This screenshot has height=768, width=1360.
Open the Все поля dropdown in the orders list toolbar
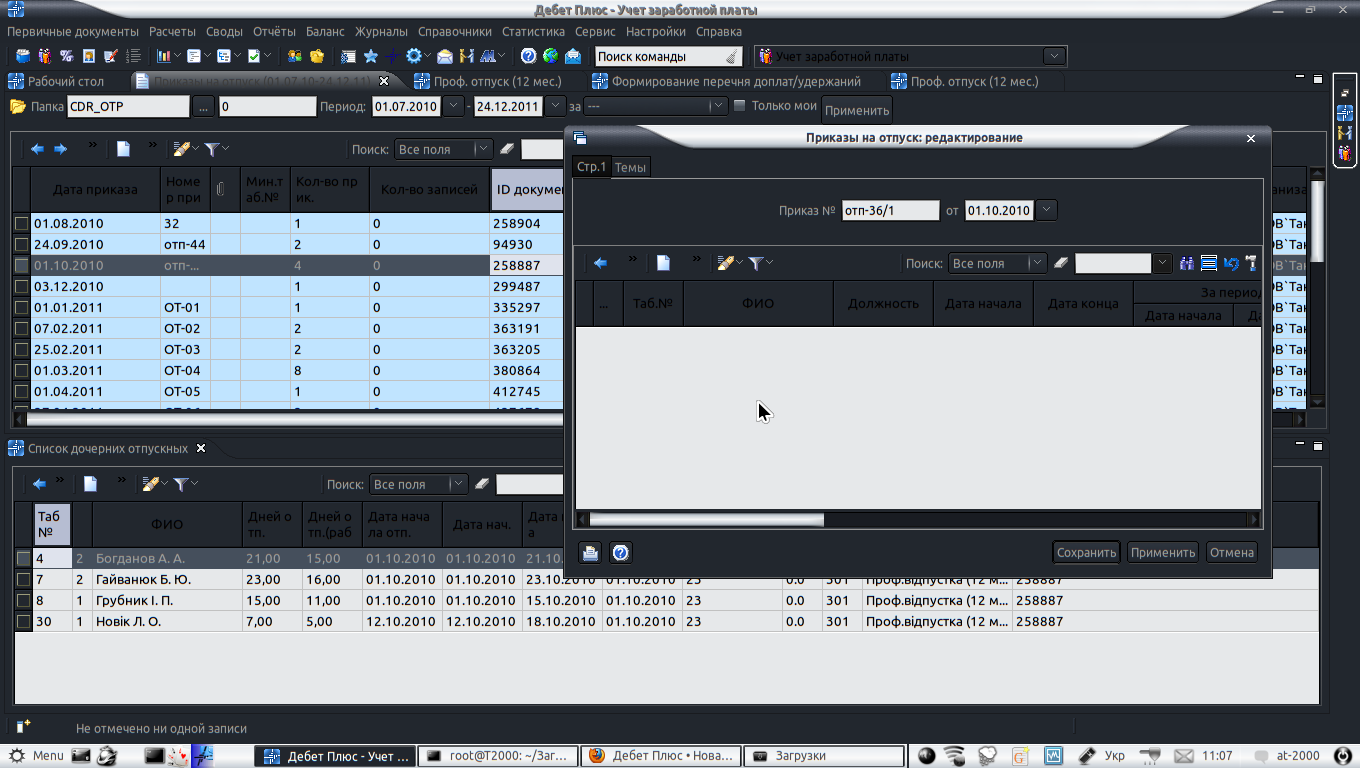click(482, 149)
